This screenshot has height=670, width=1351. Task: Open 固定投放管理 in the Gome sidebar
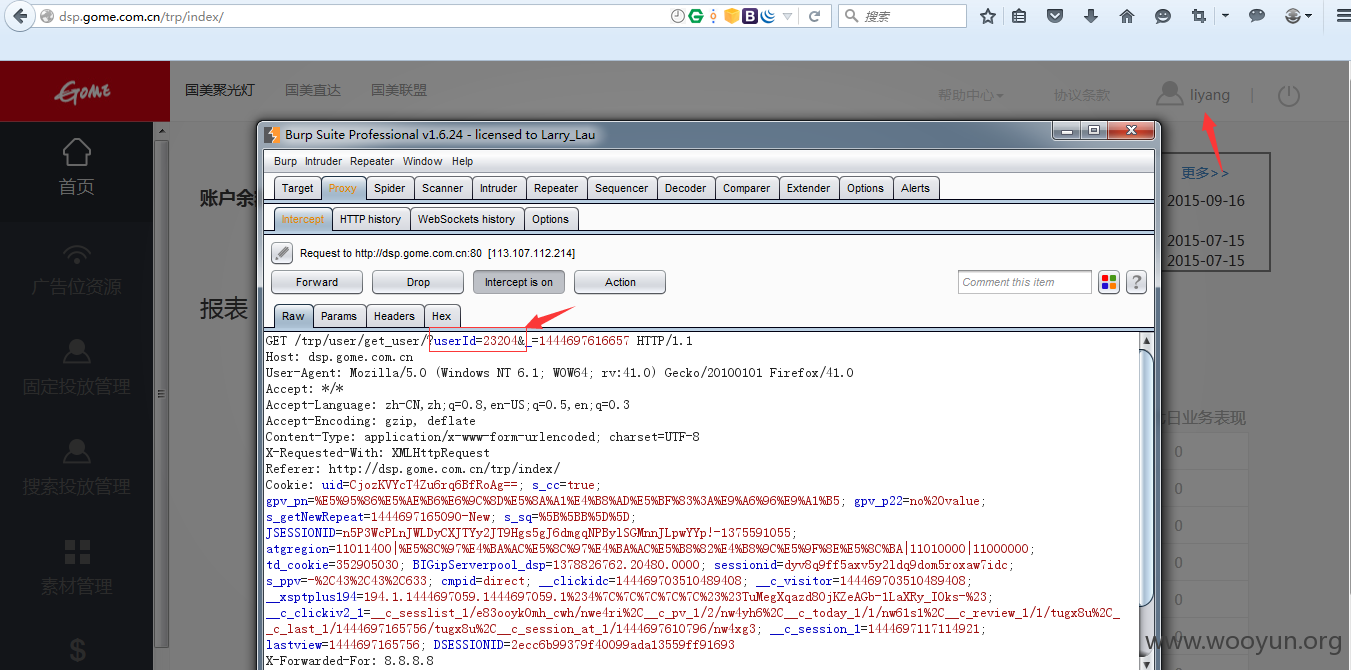click(x=77, y=368)
